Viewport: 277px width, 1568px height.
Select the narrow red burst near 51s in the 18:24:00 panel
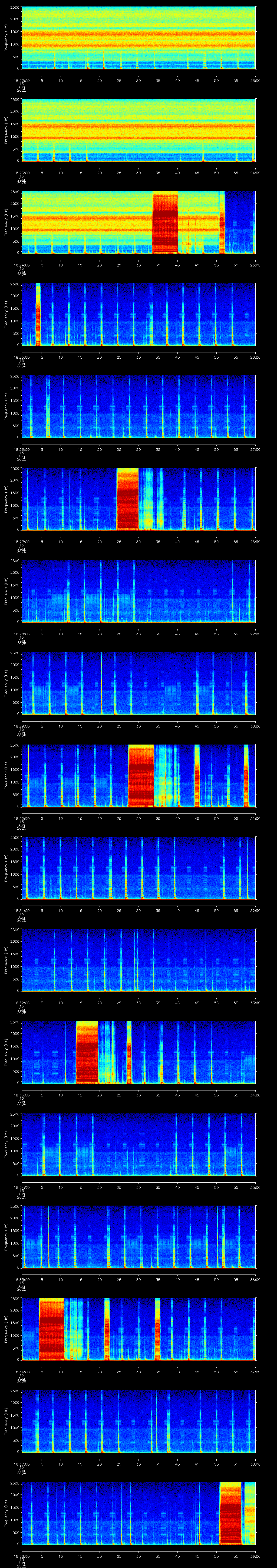click(222, 223)
